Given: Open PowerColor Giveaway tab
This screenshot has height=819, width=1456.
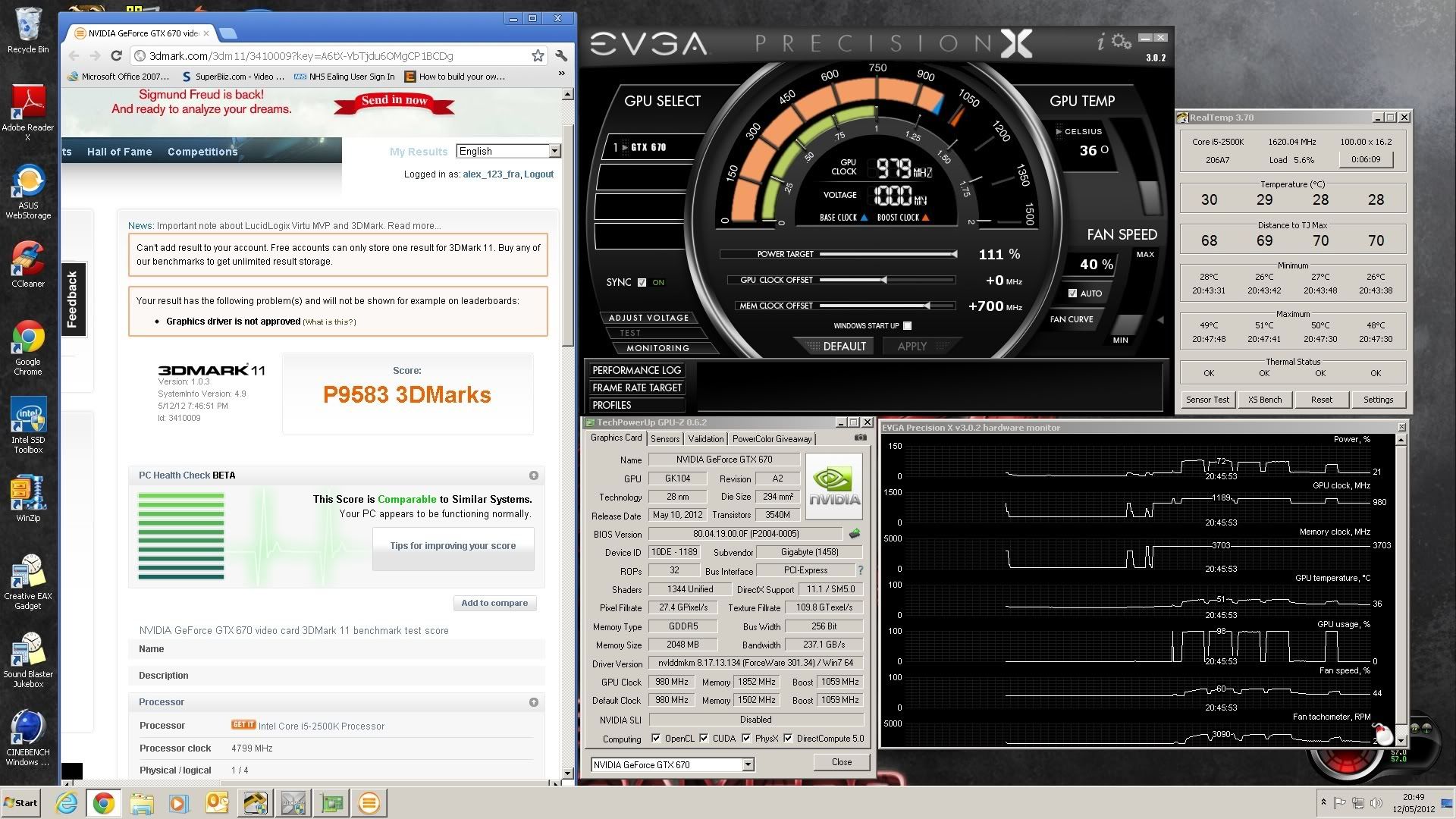Looking at the screenshot, I should 772,438.
